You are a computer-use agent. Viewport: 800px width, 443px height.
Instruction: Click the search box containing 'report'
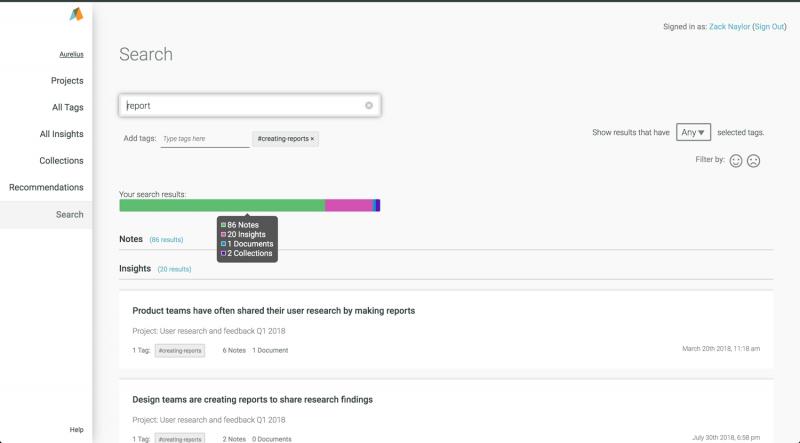(250, 106)
